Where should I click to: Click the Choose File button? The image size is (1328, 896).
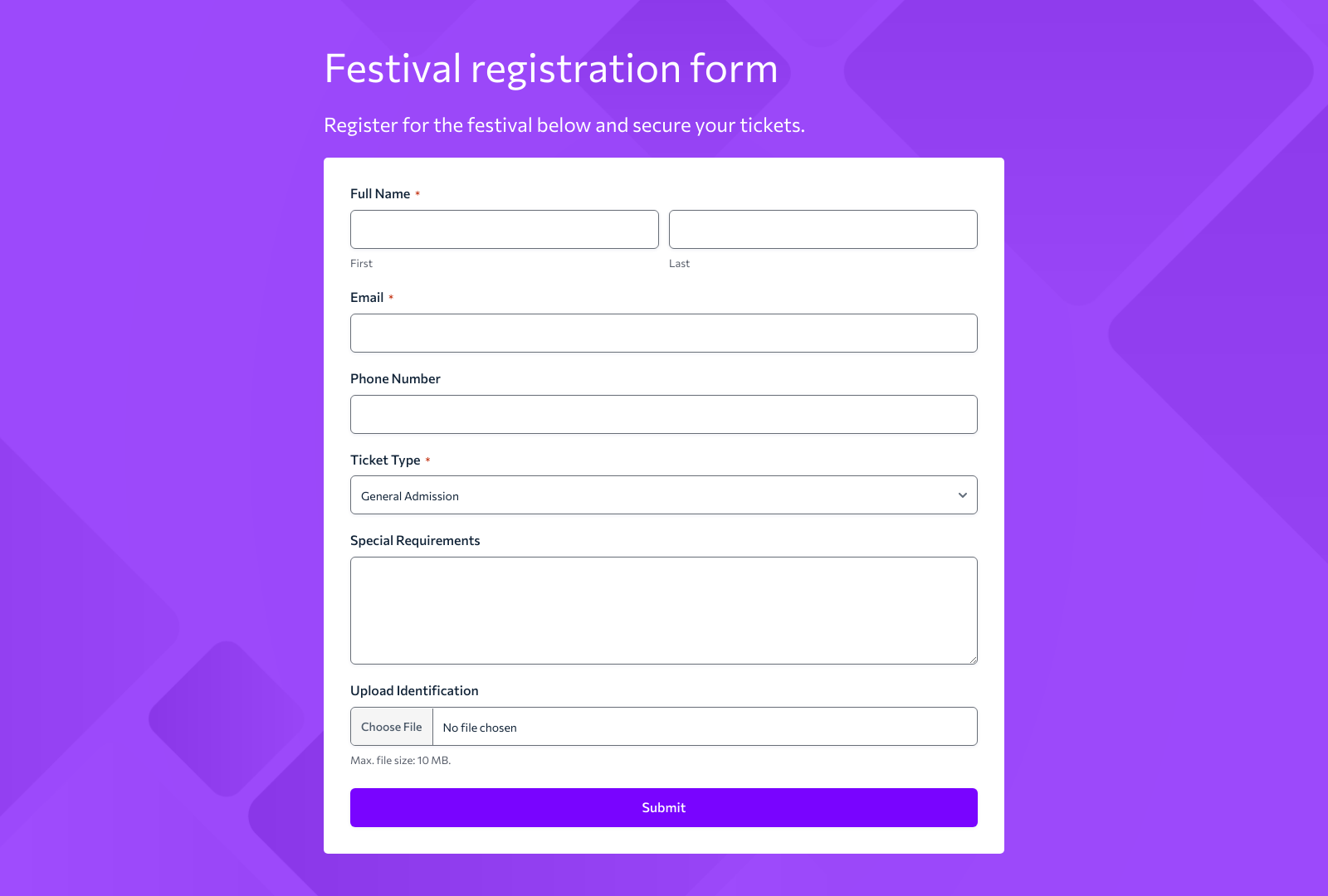391,726
